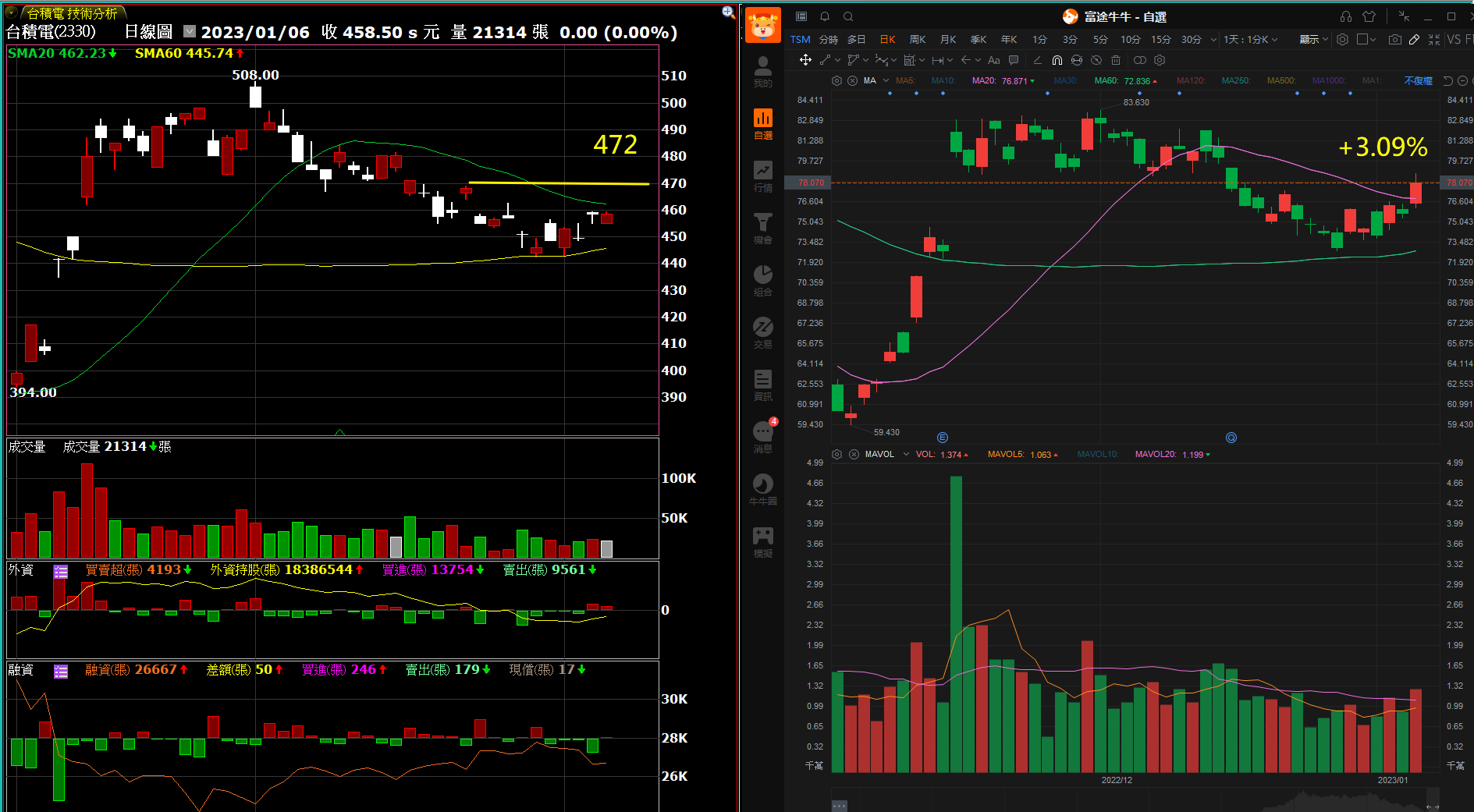Open customer service headset icon
Image resolution: width=1474 pixels, height=812 pixels.
coord(1346,16)
